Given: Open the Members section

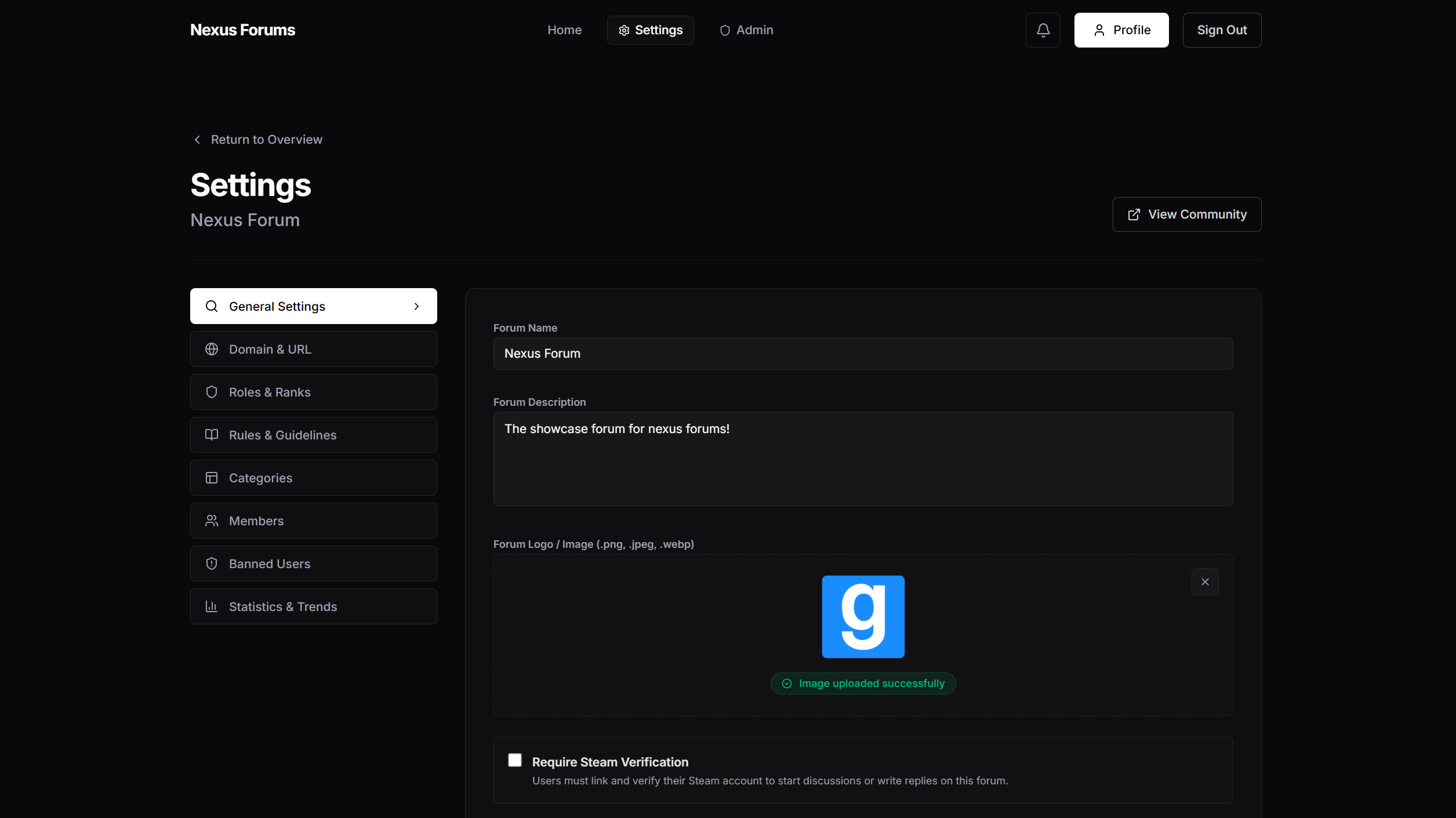Looking at the screenshot, I should coord(314,521).
